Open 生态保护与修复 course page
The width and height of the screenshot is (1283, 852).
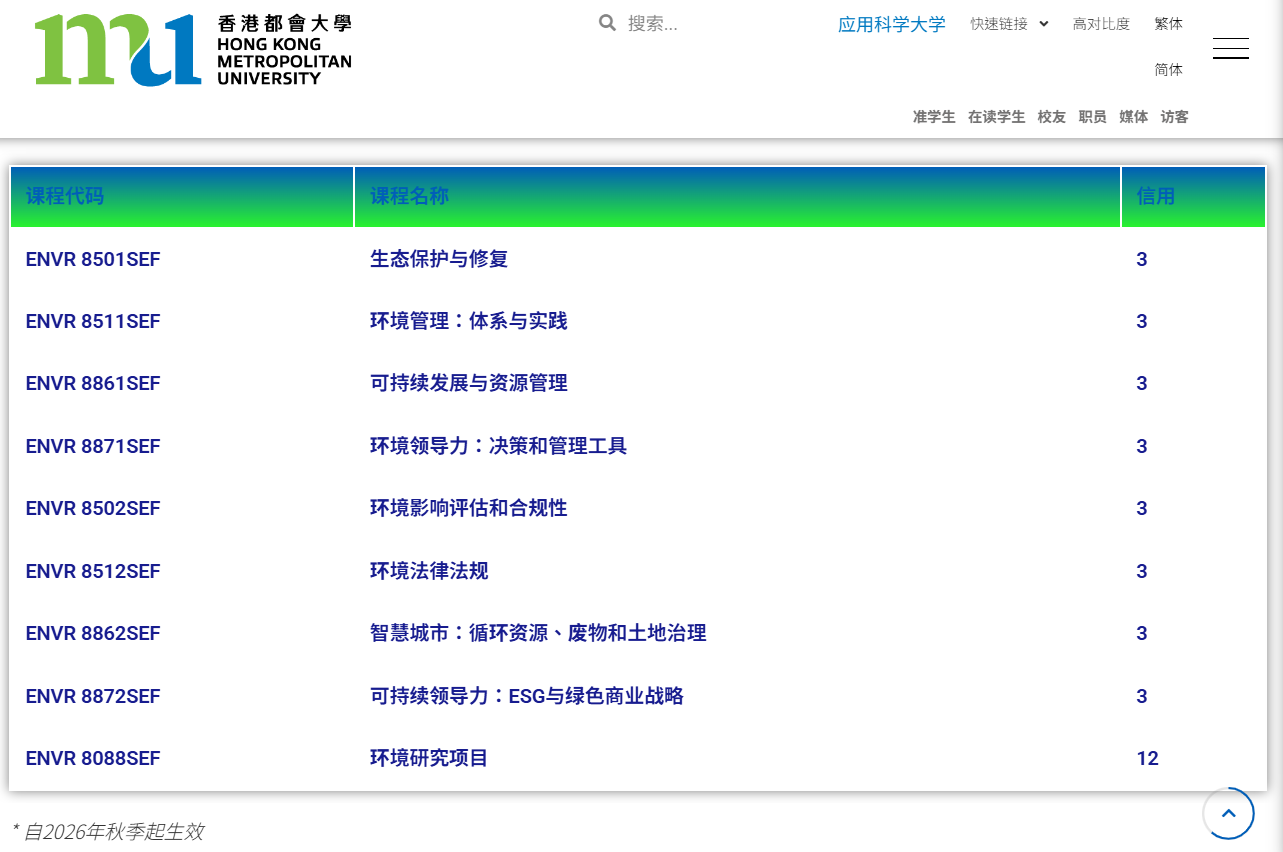tap(437, 259)
